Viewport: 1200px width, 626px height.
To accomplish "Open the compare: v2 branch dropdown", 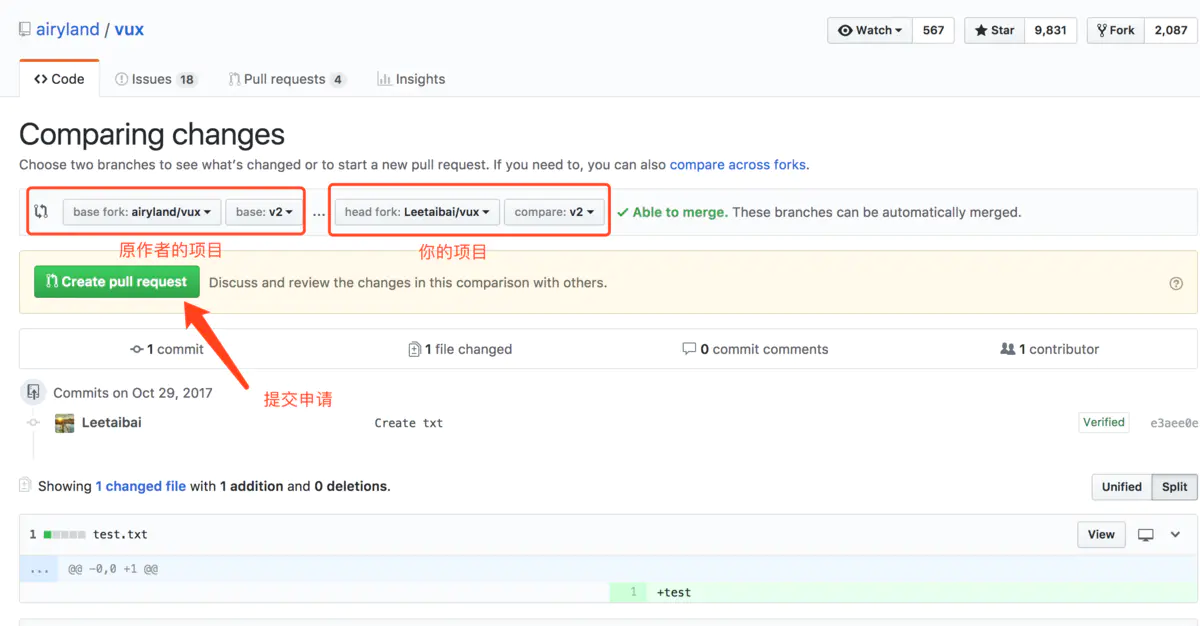I will (555, 211).
